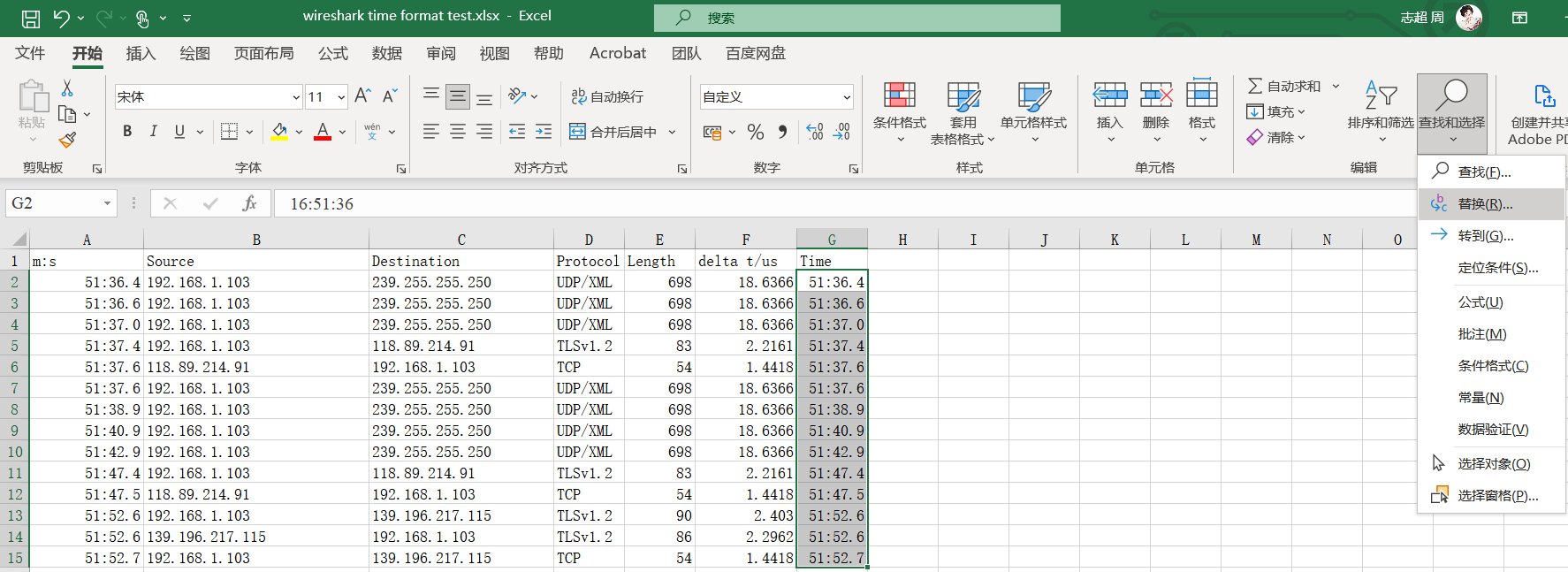Viewport: 1568px width, 572px height.
Task: Expand the Merge and Center dropdown arrow
Action: tap(673, 132)
